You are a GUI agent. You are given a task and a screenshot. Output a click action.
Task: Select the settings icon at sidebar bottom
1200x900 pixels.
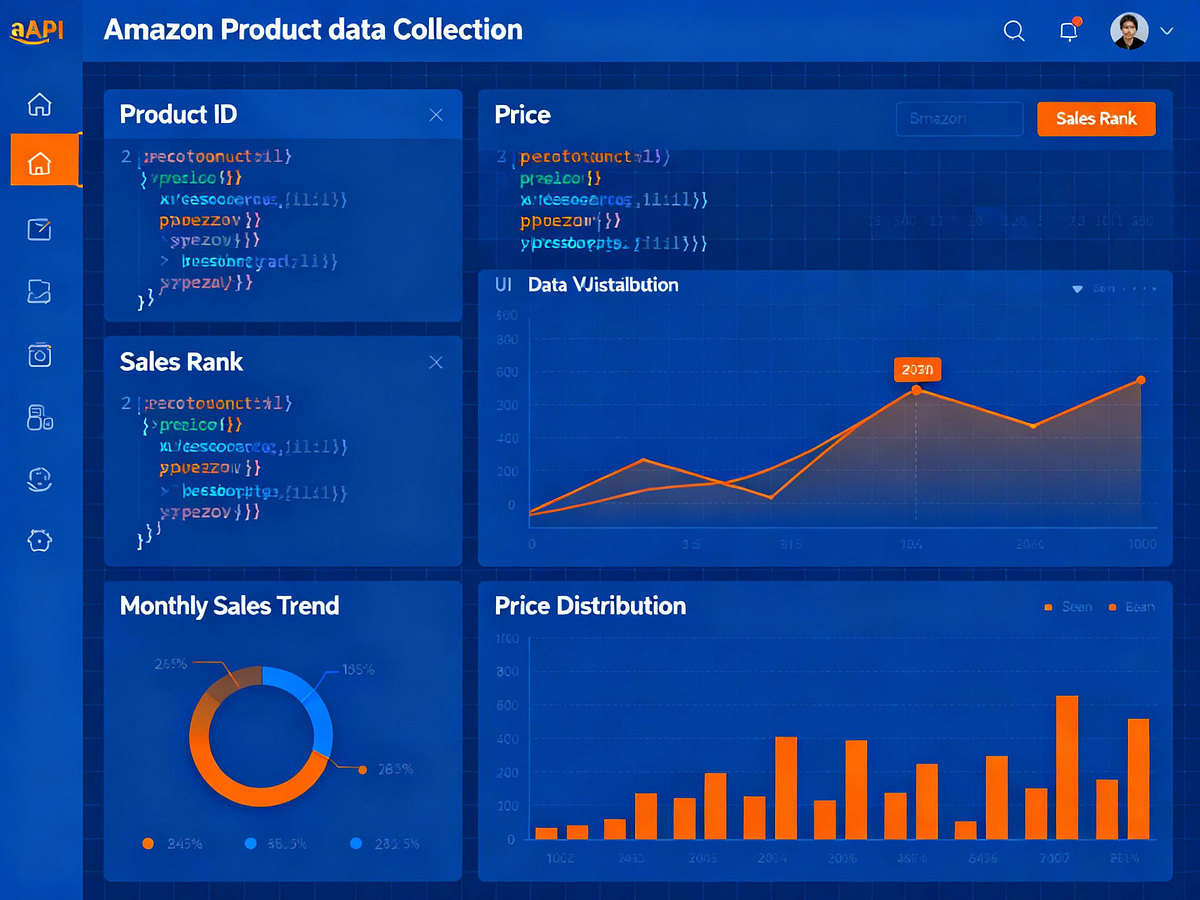[40, 540]
